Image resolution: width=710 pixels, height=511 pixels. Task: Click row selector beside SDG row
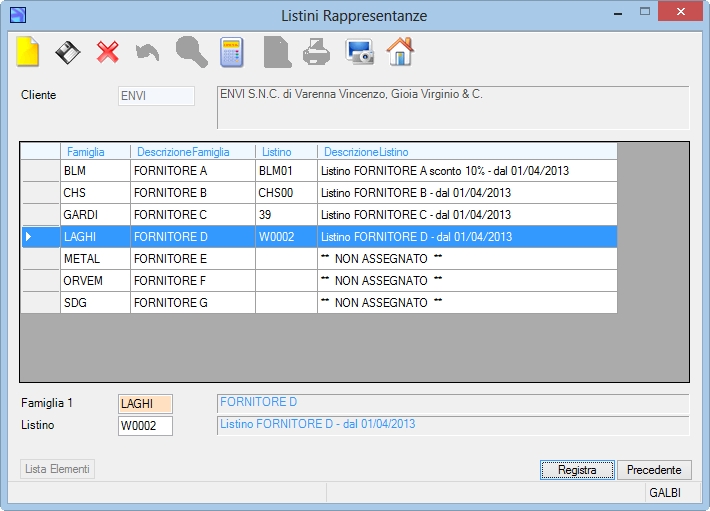pyautogui.click(x=41, y=303)
